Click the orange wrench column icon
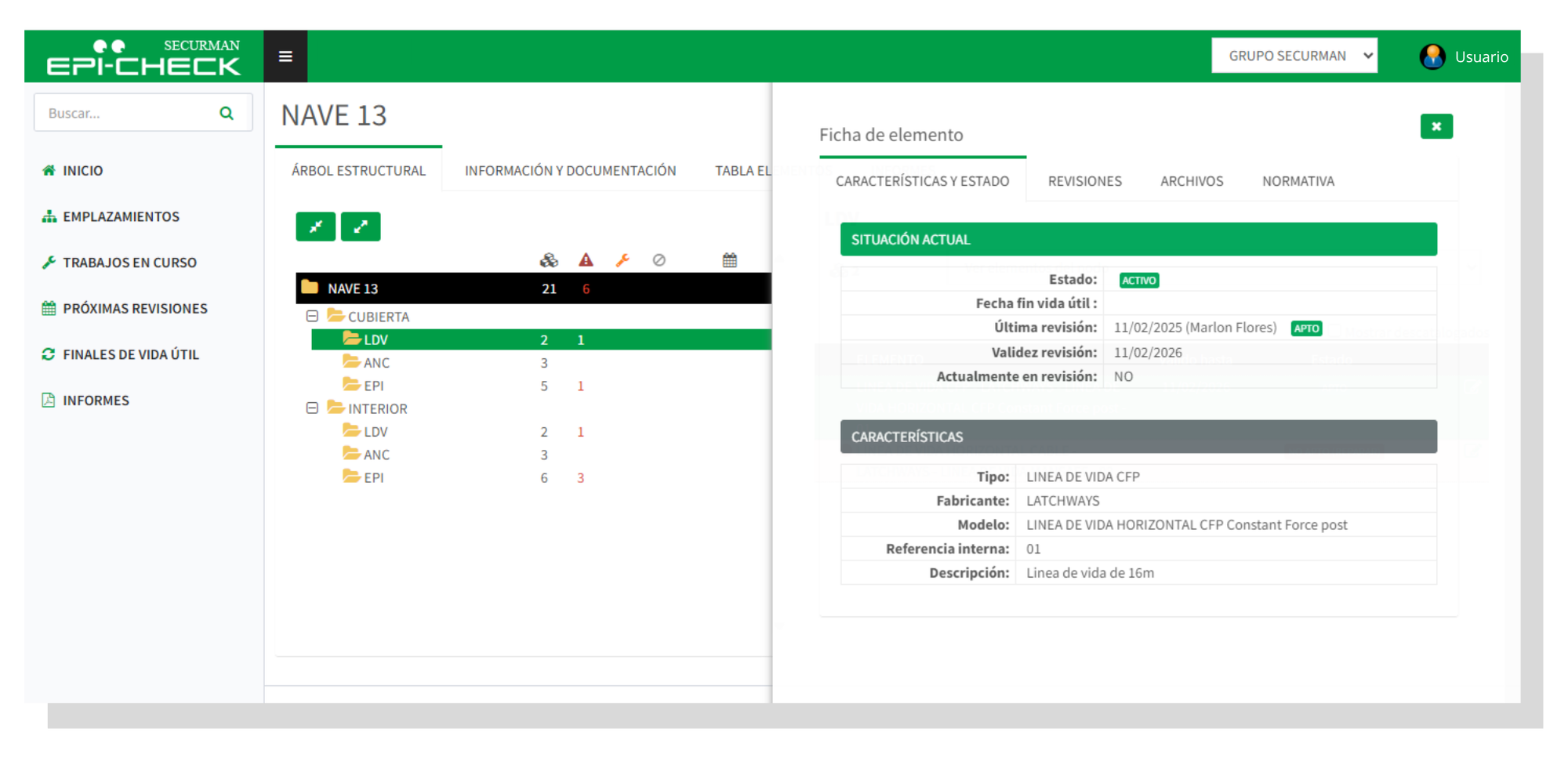 pyautogui.click(x=622, y=260)
